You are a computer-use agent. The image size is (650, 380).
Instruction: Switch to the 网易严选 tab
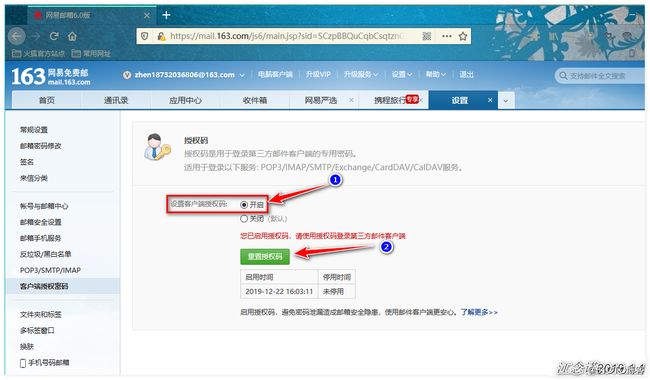click(x=321, y=100)
